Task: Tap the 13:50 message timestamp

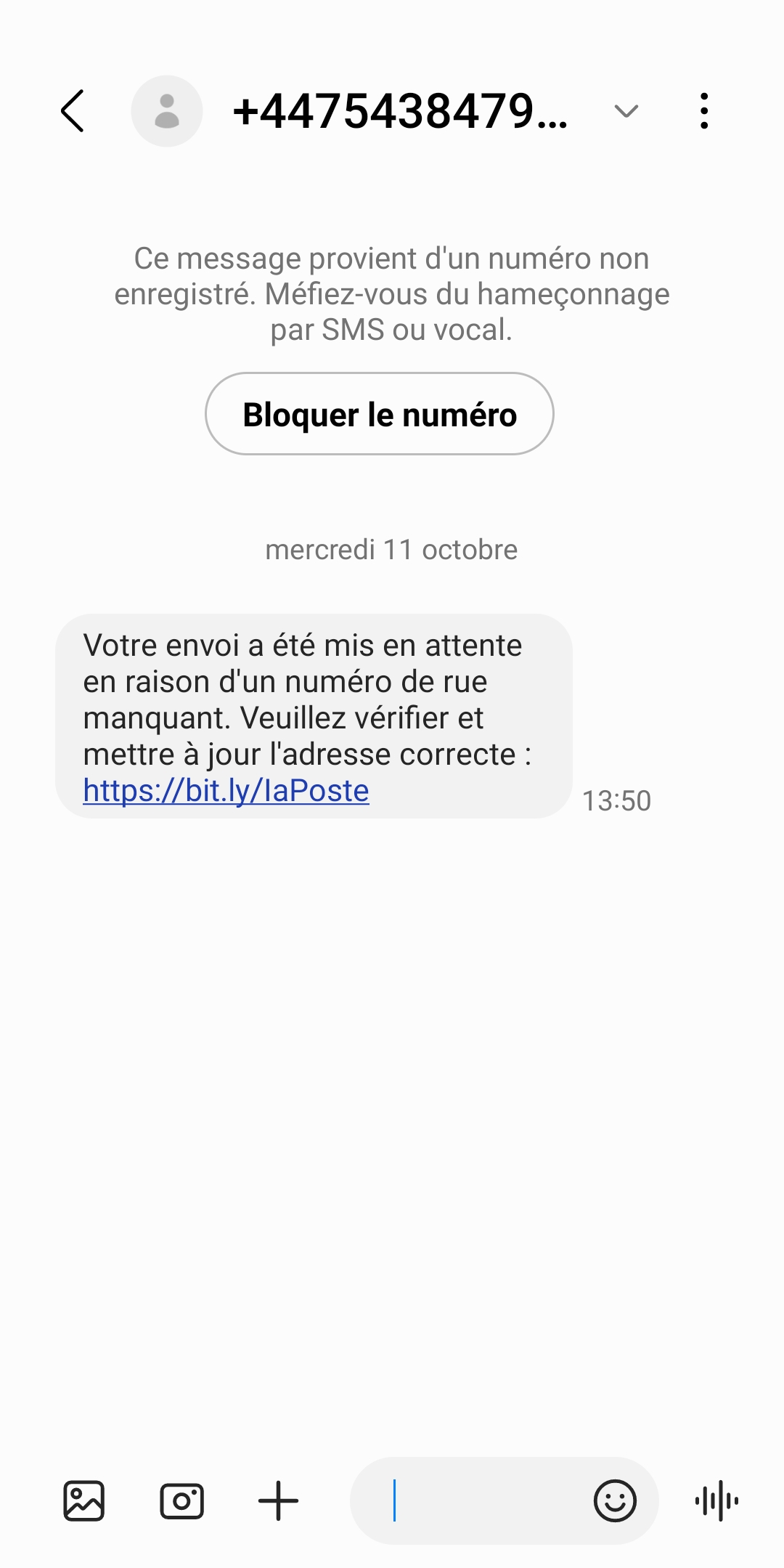Action: pos(617,801)
